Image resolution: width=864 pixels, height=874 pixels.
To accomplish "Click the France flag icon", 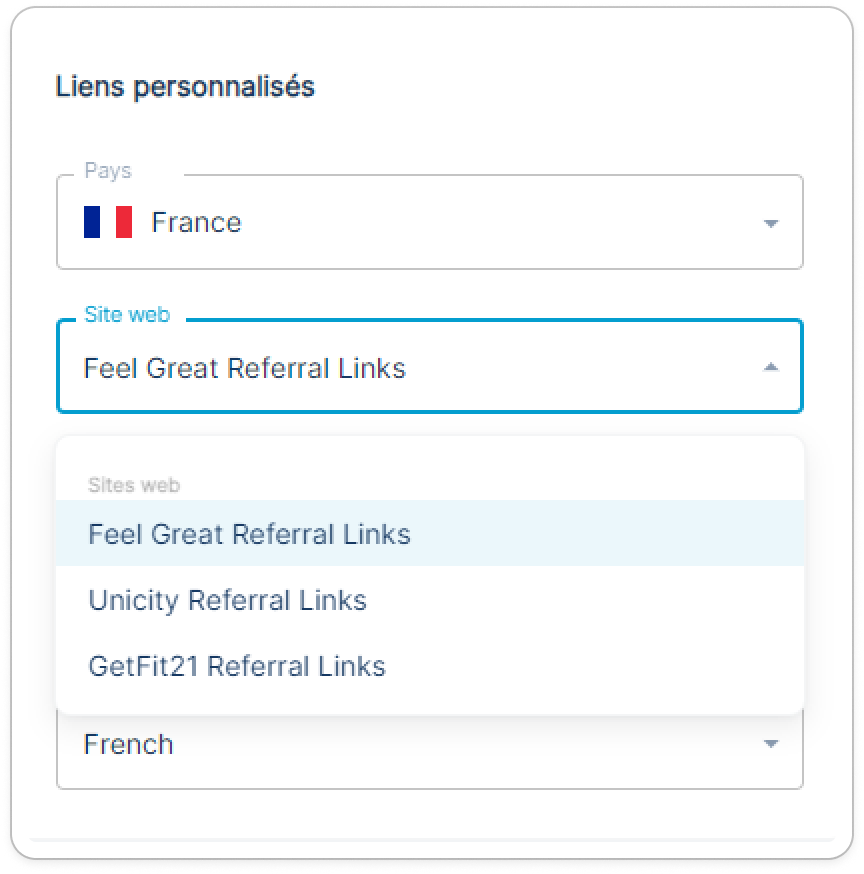I will tap(108, 222).
